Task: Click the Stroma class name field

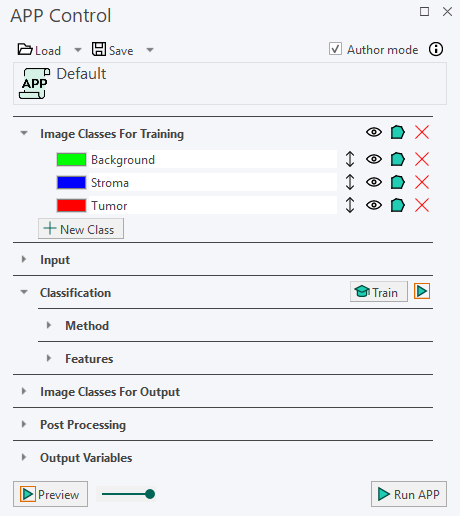Action: pyautogui.click(x=213, y=182)
